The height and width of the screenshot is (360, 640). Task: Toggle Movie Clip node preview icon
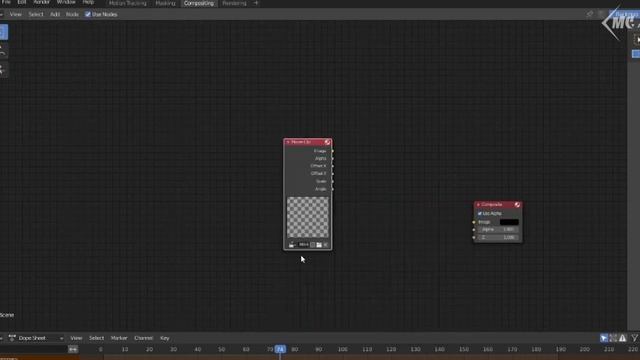[327, 142]
